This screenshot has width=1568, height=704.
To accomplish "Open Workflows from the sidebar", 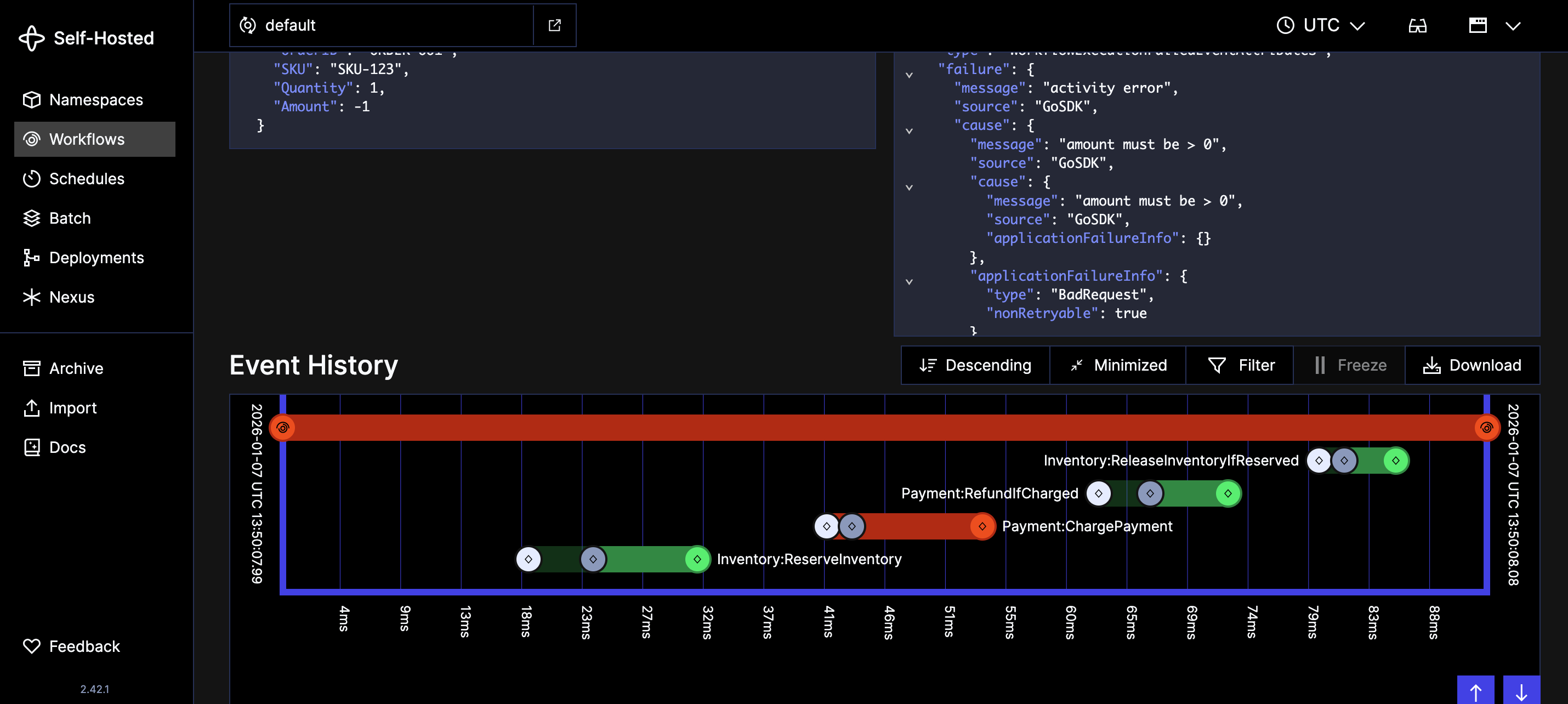I will coord(85,139).
